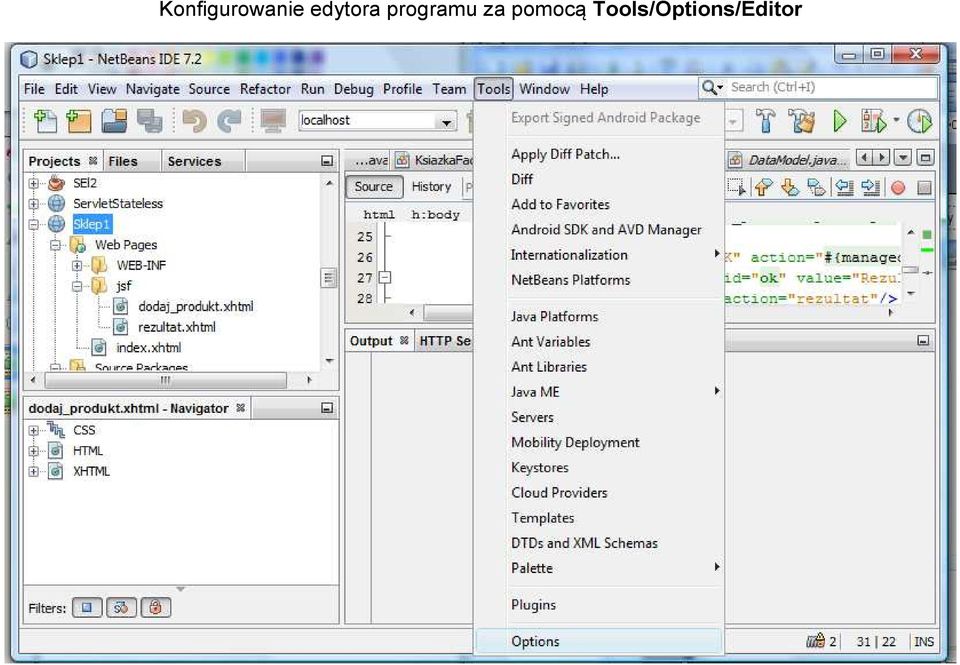960x665 pixels.
Task: Click the shift line right icon
Action: point(871,187)
